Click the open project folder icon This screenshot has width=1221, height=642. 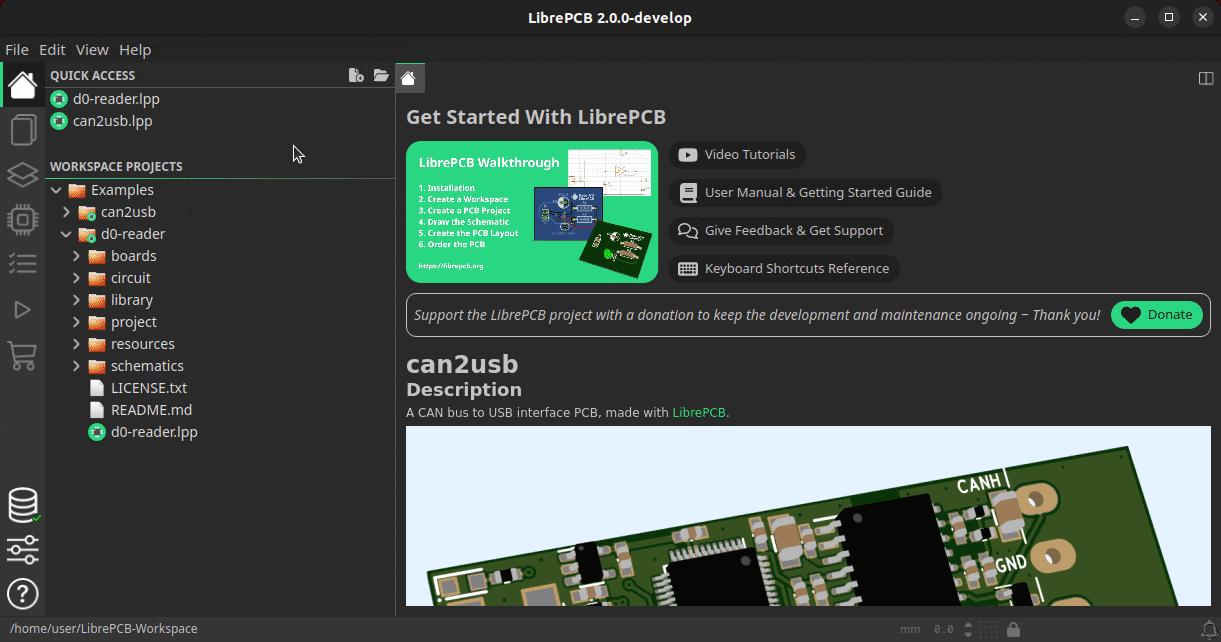coord(381,75)
